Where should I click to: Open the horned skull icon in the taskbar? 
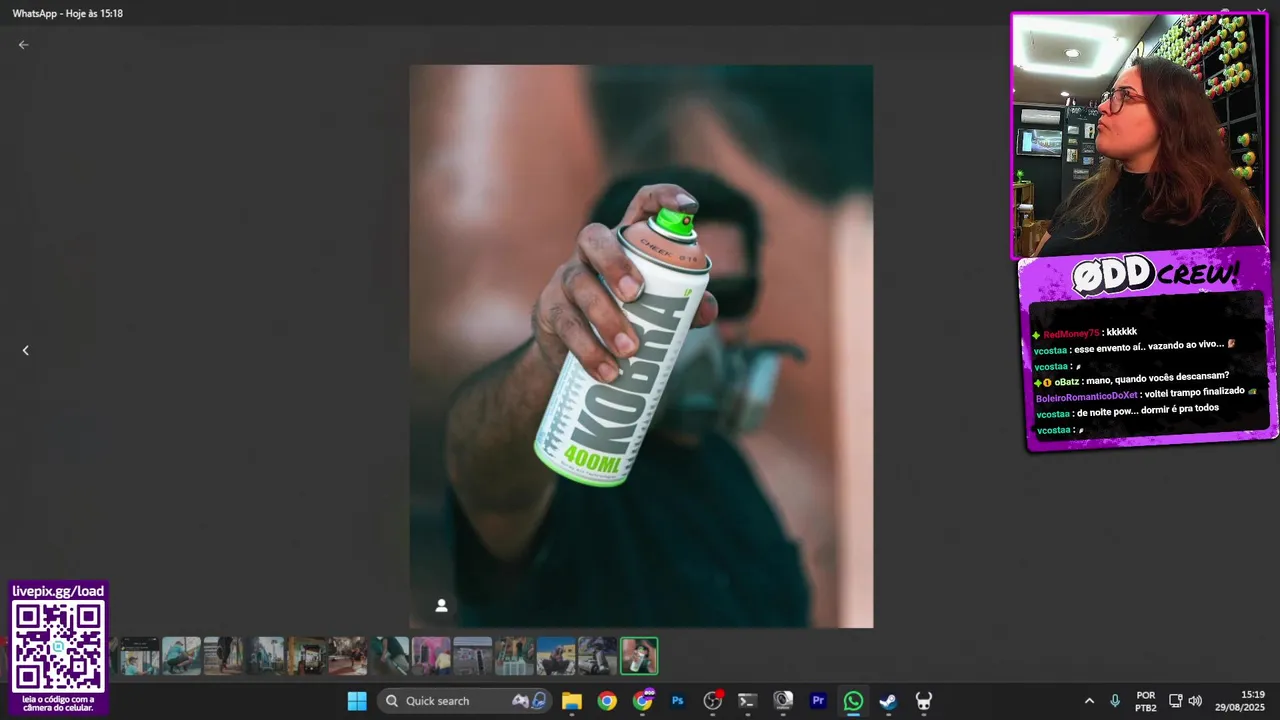pyautogui.click(x=924, y=701)
